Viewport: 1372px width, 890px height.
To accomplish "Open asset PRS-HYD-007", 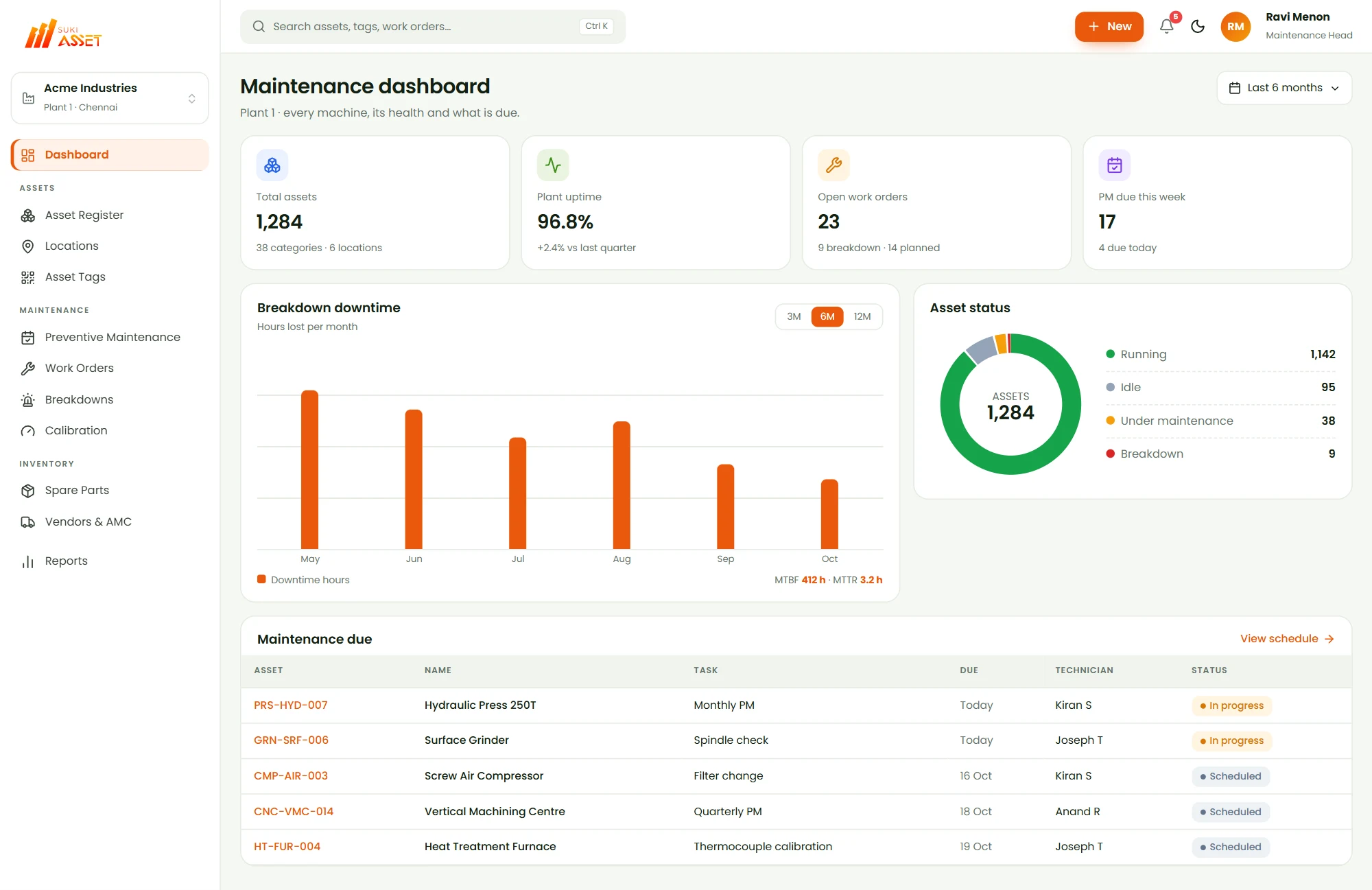I will tap(291, 705).
